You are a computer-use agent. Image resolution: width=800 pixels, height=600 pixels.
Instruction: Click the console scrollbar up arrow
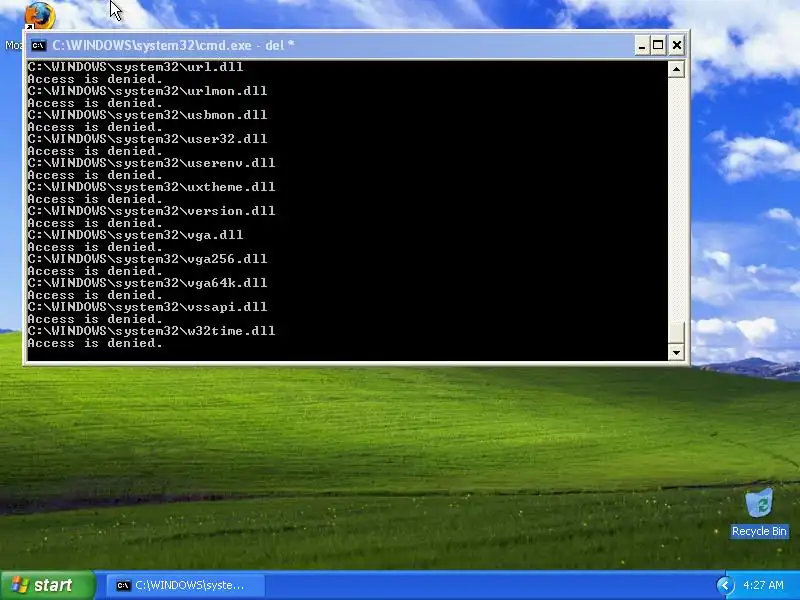[x=676, y=69]
